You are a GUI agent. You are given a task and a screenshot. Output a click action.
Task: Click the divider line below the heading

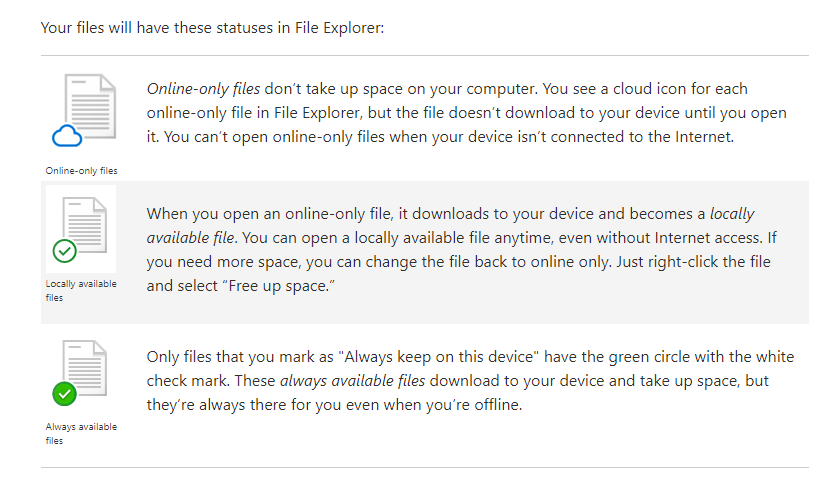tap(424, 55)
